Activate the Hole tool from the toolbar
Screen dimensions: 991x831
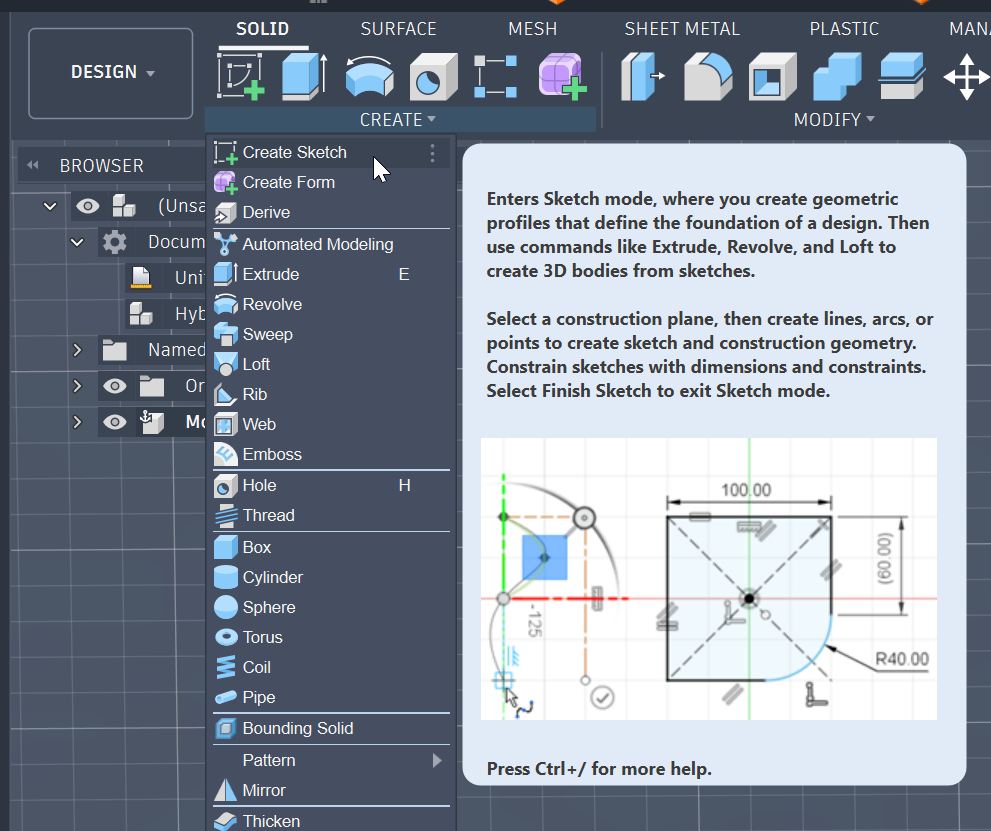click(x=433, y=76)
